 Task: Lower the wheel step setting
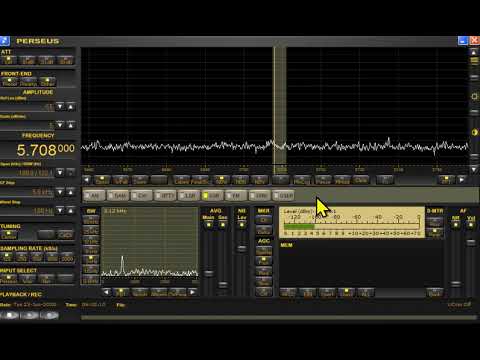[x=60, y=210]
